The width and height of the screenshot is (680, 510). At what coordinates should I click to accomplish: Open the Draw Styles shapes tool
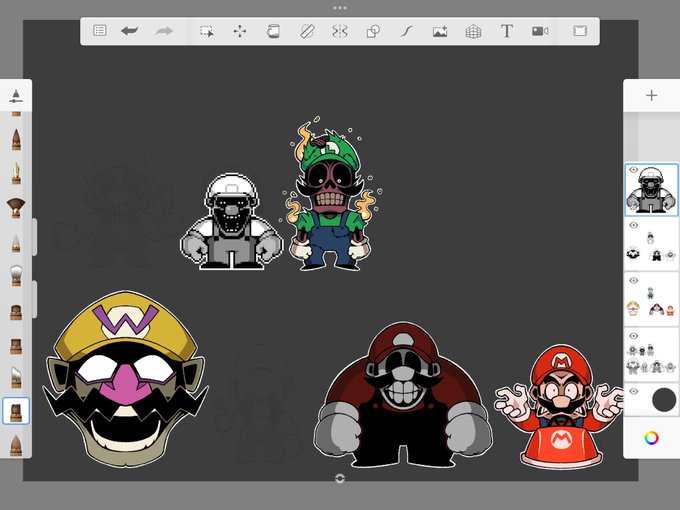pos(373,31)
